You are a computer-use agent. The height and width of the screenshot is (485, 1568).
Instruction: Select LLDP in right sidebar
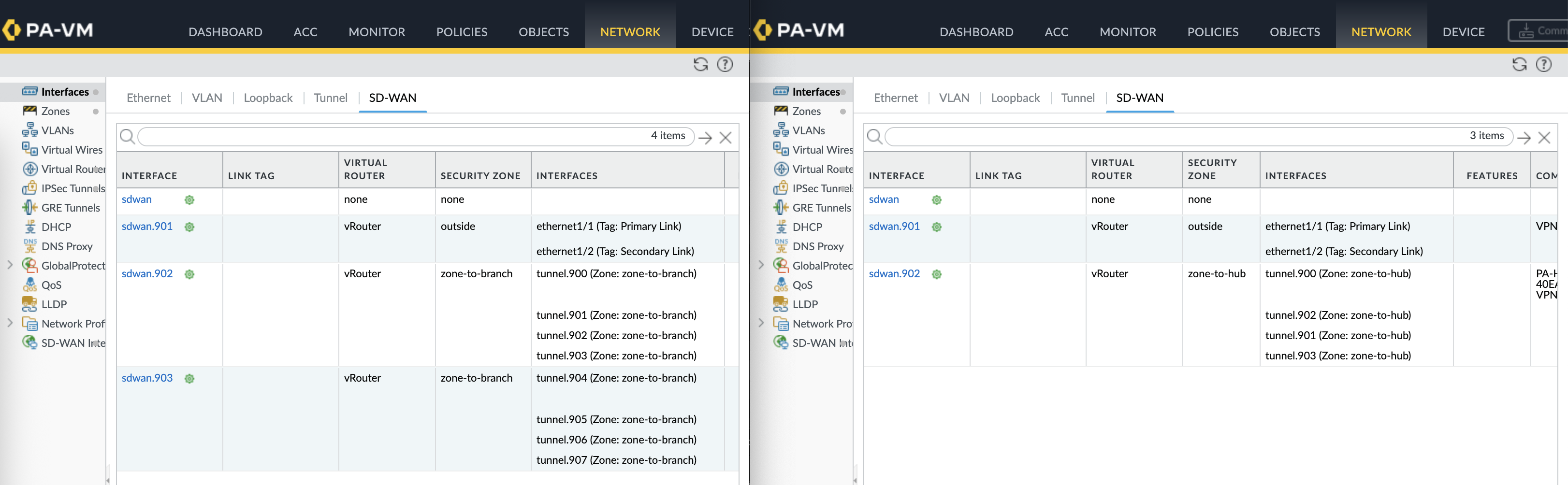805,304
